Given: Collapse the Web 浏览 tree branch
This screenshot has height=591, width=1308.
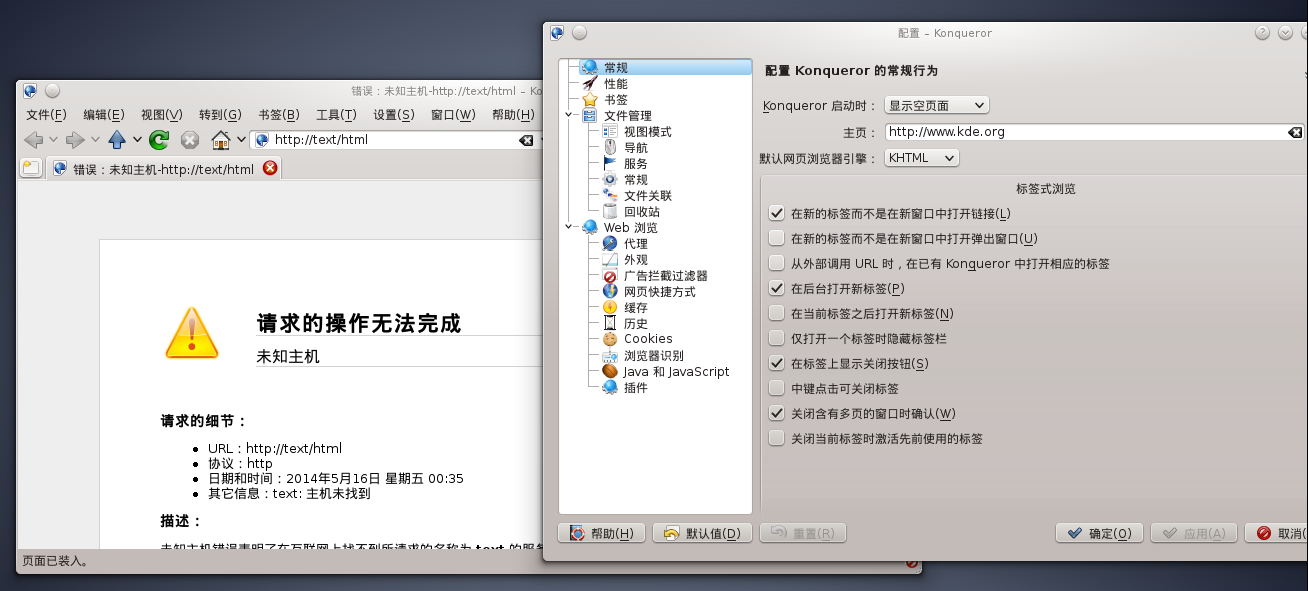Looking at the screenshot, I should coord(569,228).
